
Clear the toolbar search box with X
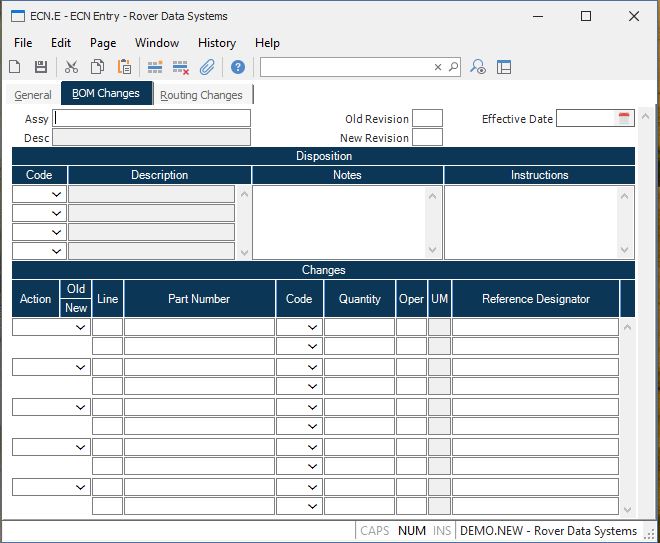(437, 67)
